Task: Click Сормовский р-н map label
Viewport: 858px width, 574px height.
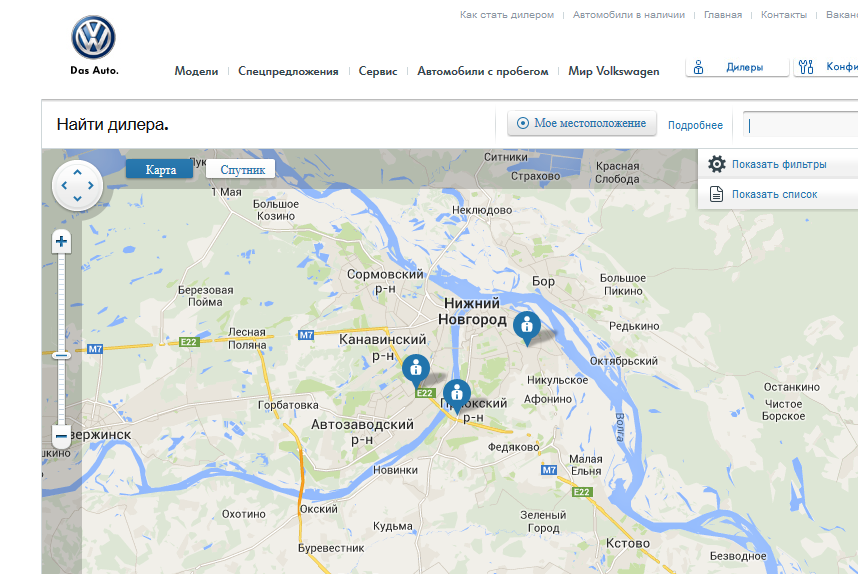Action: [x=385, y=281]
